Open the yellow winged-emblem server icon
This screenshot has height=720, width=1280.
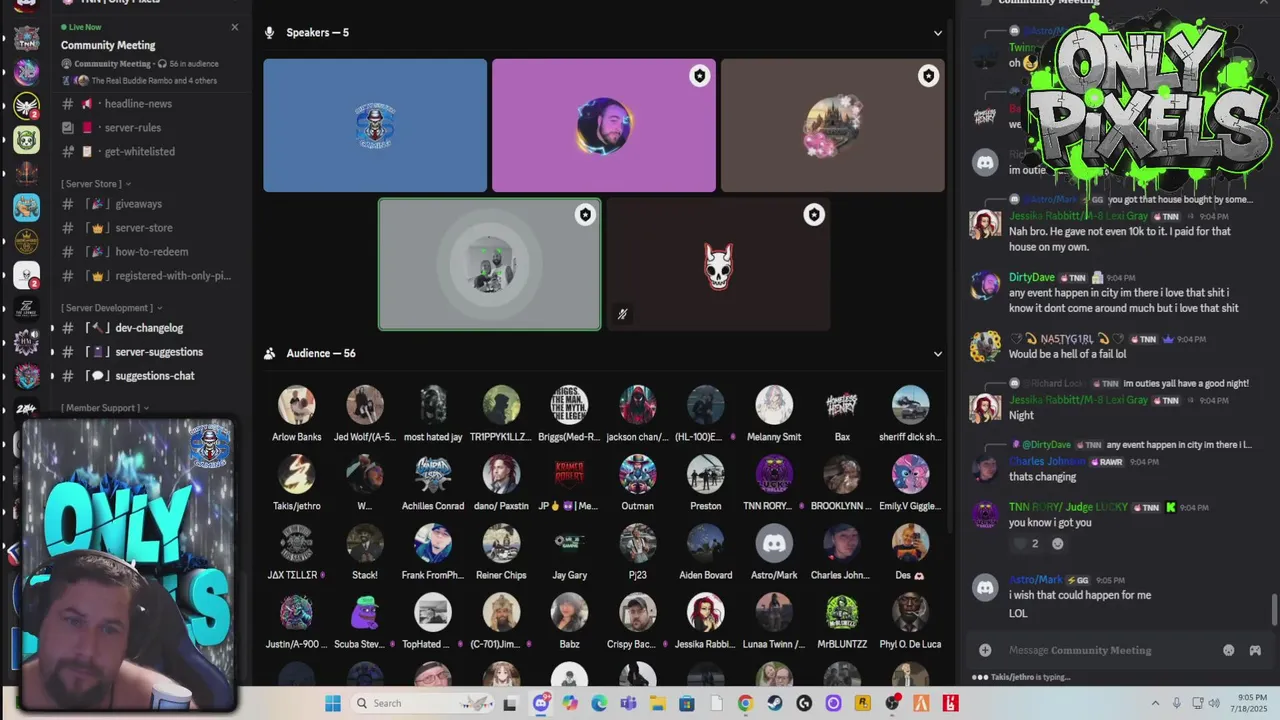click(x=26, y=106)
